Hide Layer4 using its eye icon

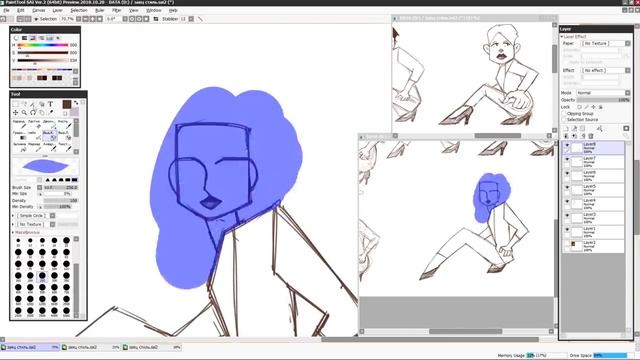567,201
